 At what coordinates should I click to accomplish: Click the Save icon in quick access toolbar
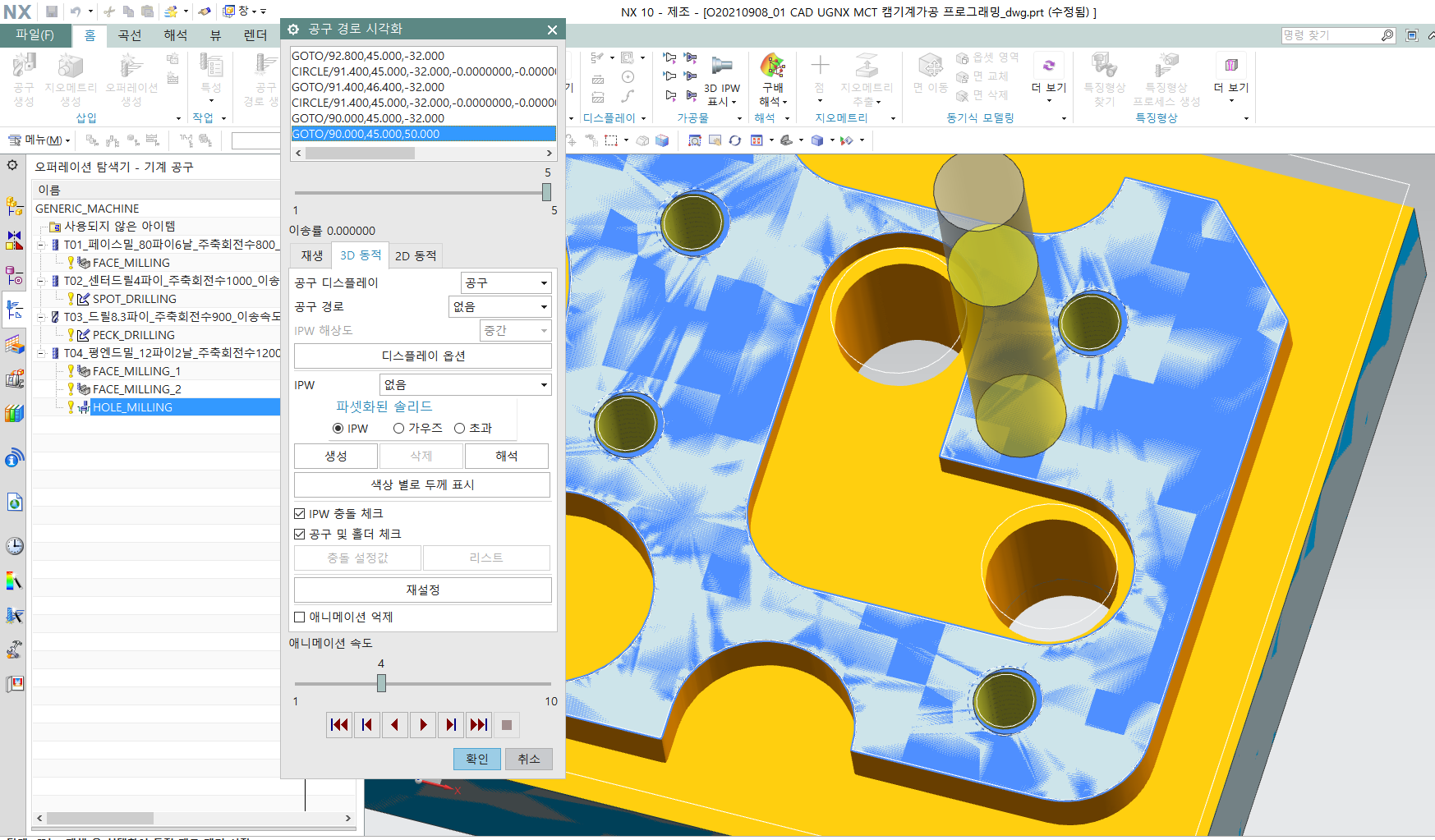tap(52, 11)
